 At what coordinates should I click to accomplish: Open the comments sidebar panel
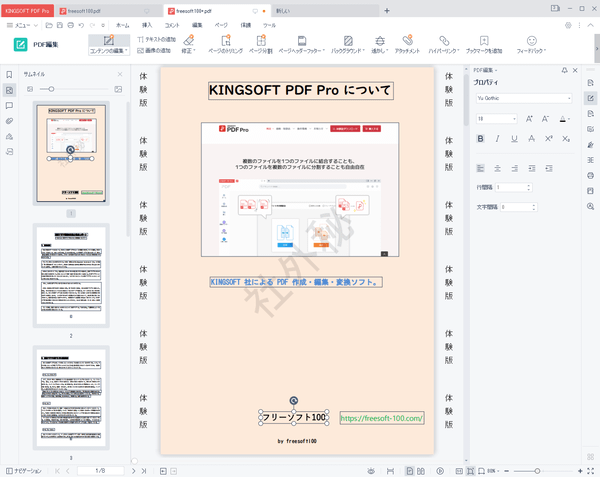coord(10,106)
